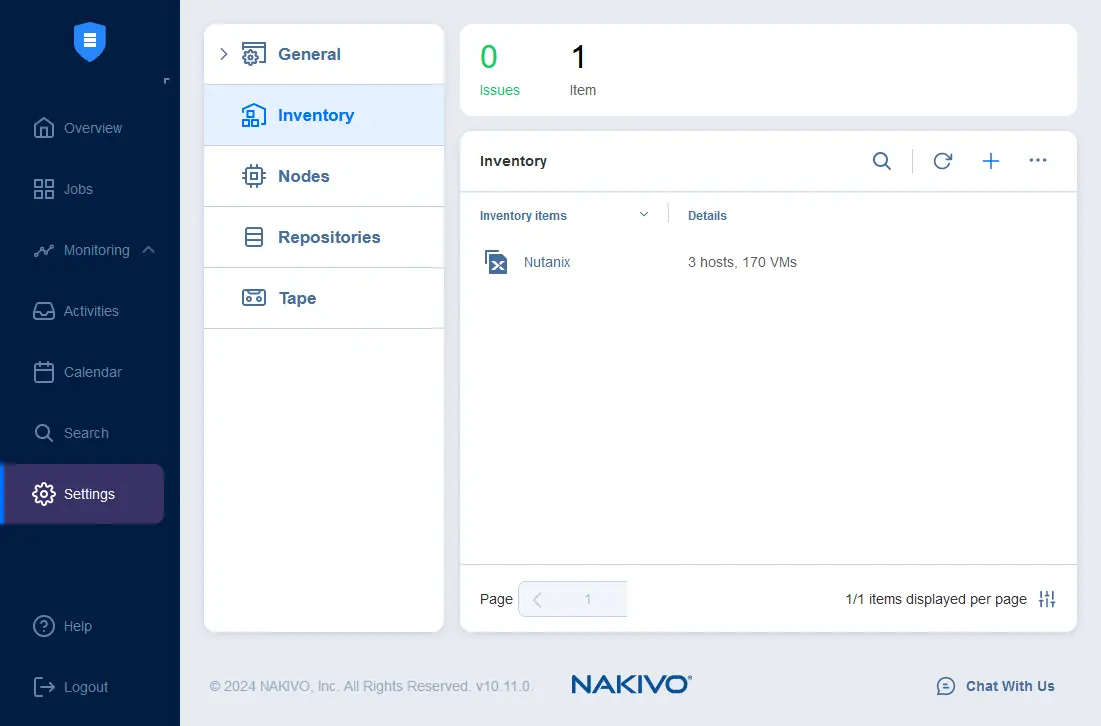Open the Calendar view
1101x726 pixels.
tap(77, 372)
